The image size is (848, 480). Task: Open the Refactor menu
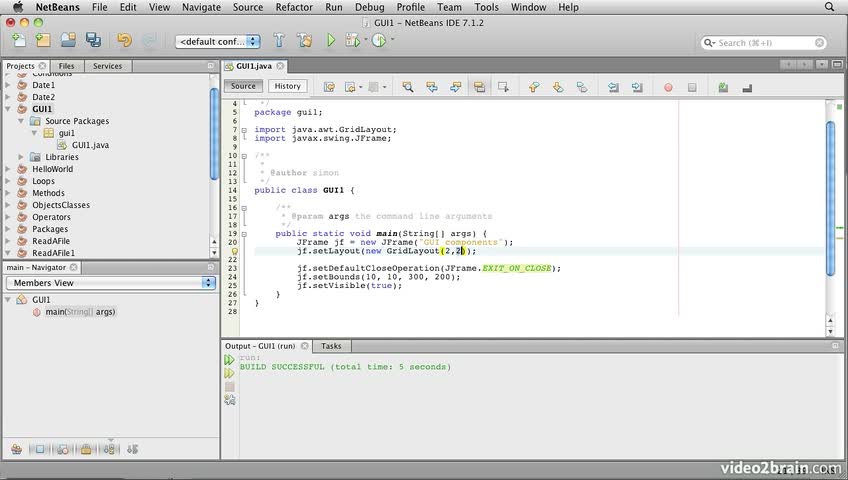pyautogui.click(x=294, y=7)
